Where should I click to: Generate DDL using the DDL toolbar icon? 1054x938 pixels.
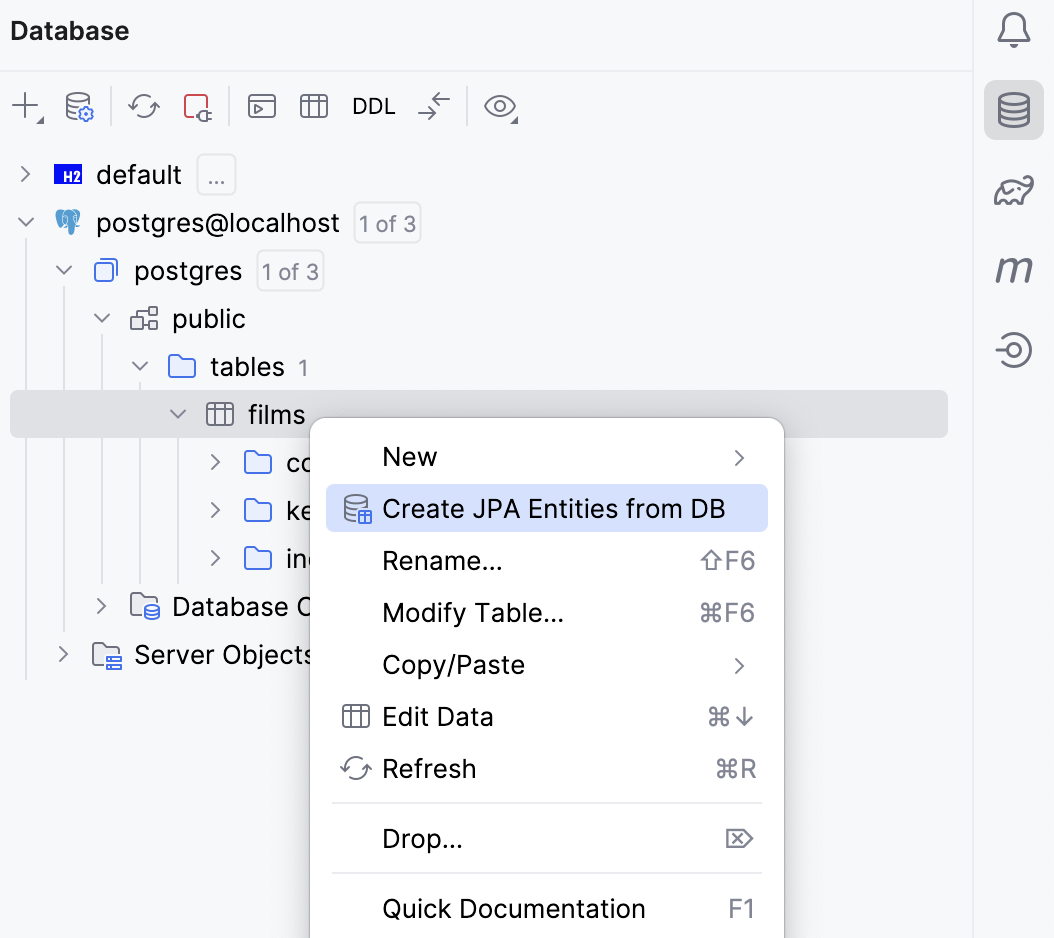click(373, 106)
